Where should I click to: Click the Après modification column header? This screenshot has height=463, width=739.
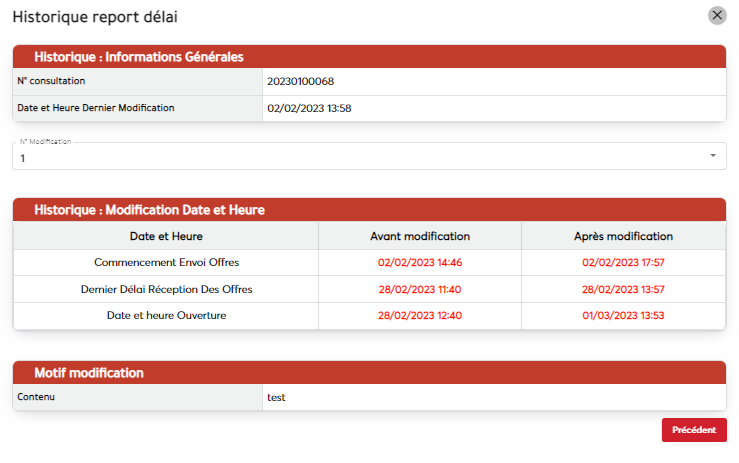tap(623, 236)
